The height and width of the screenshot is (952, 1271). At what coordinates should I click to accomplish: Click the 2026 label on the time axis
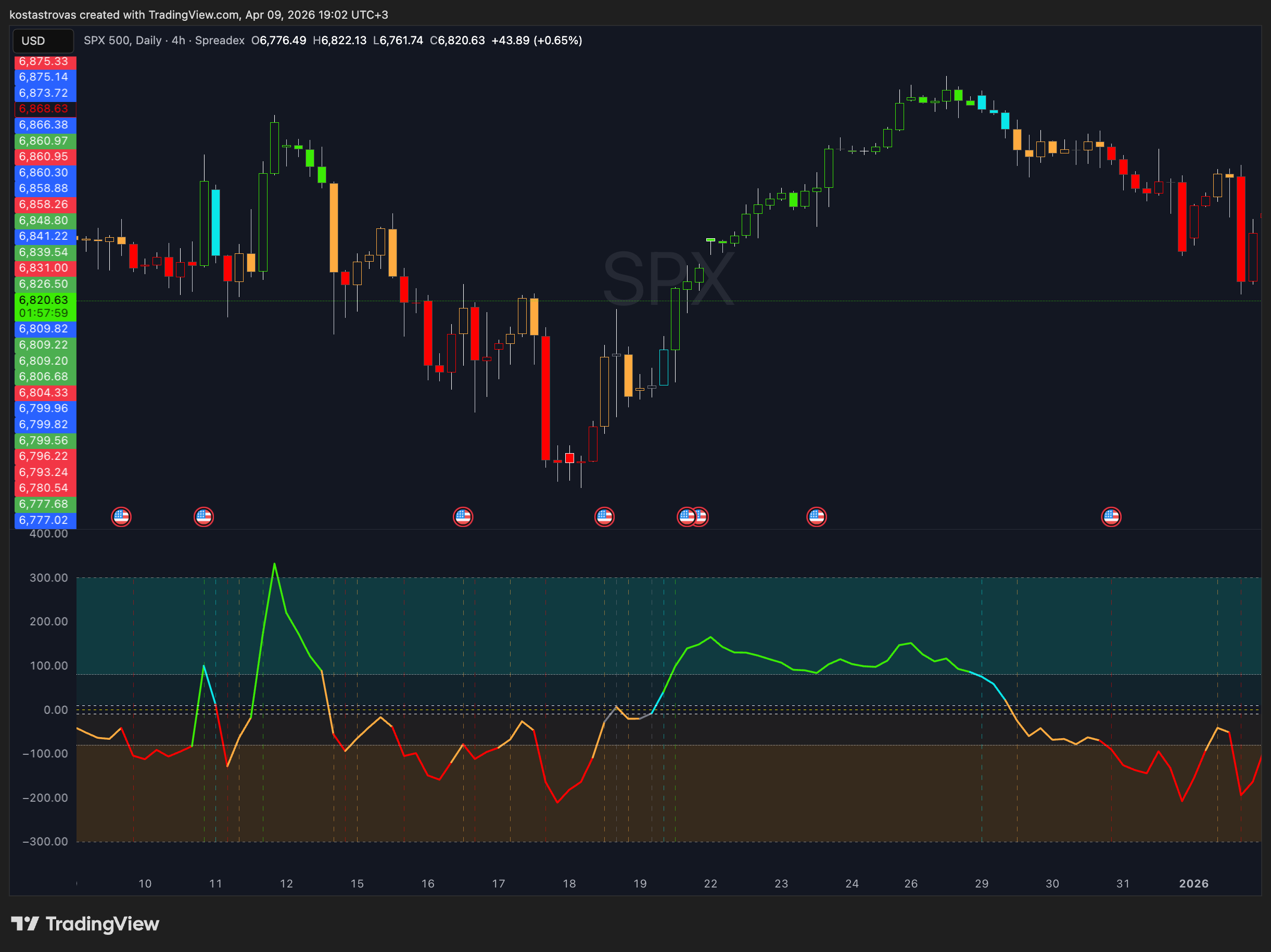coord(1194,884)
